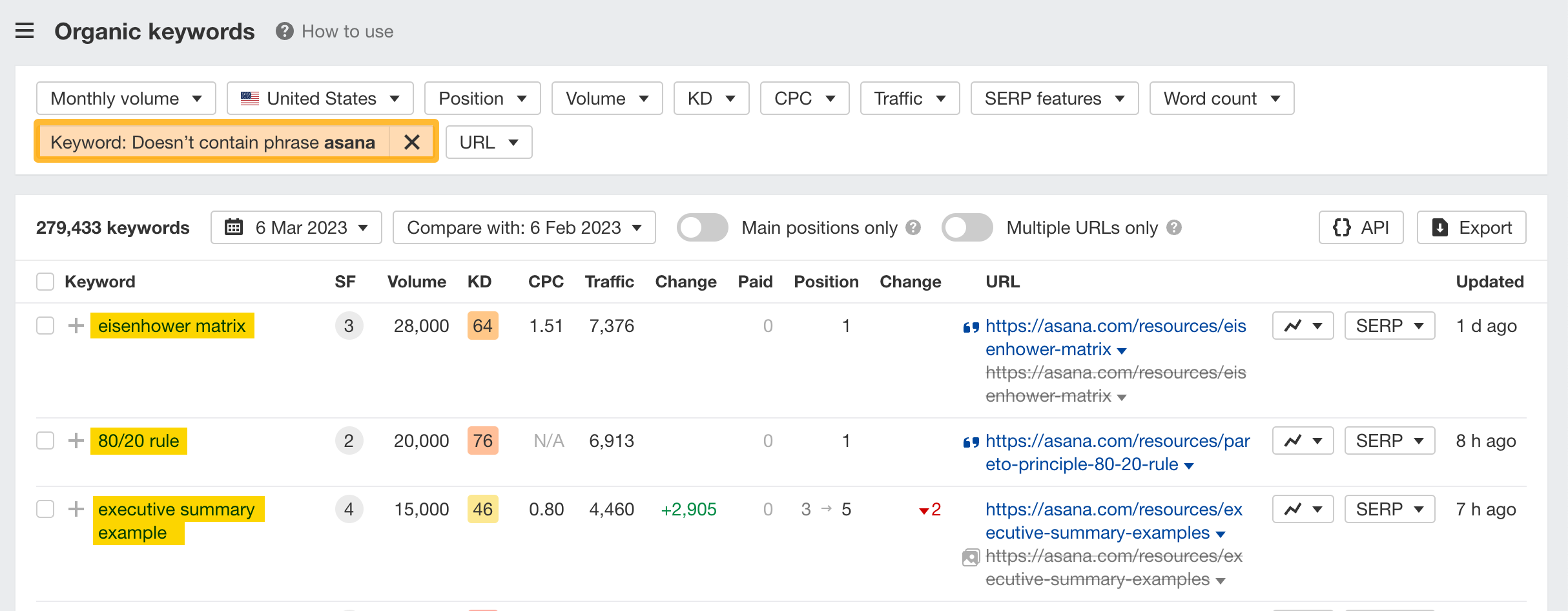Select all keywords with header checkbox

(45, 282)
